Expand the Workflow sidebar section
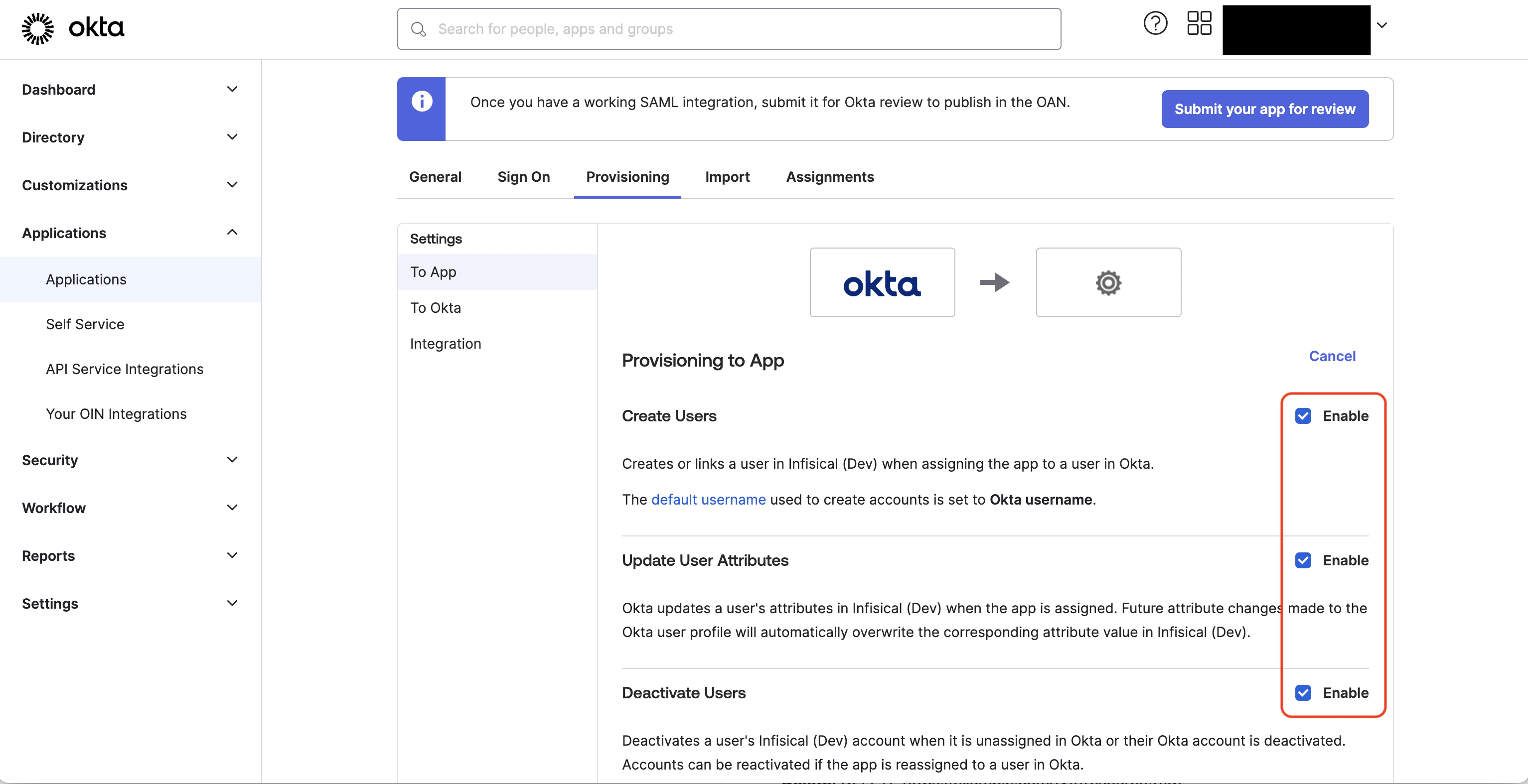 point(131,508)
